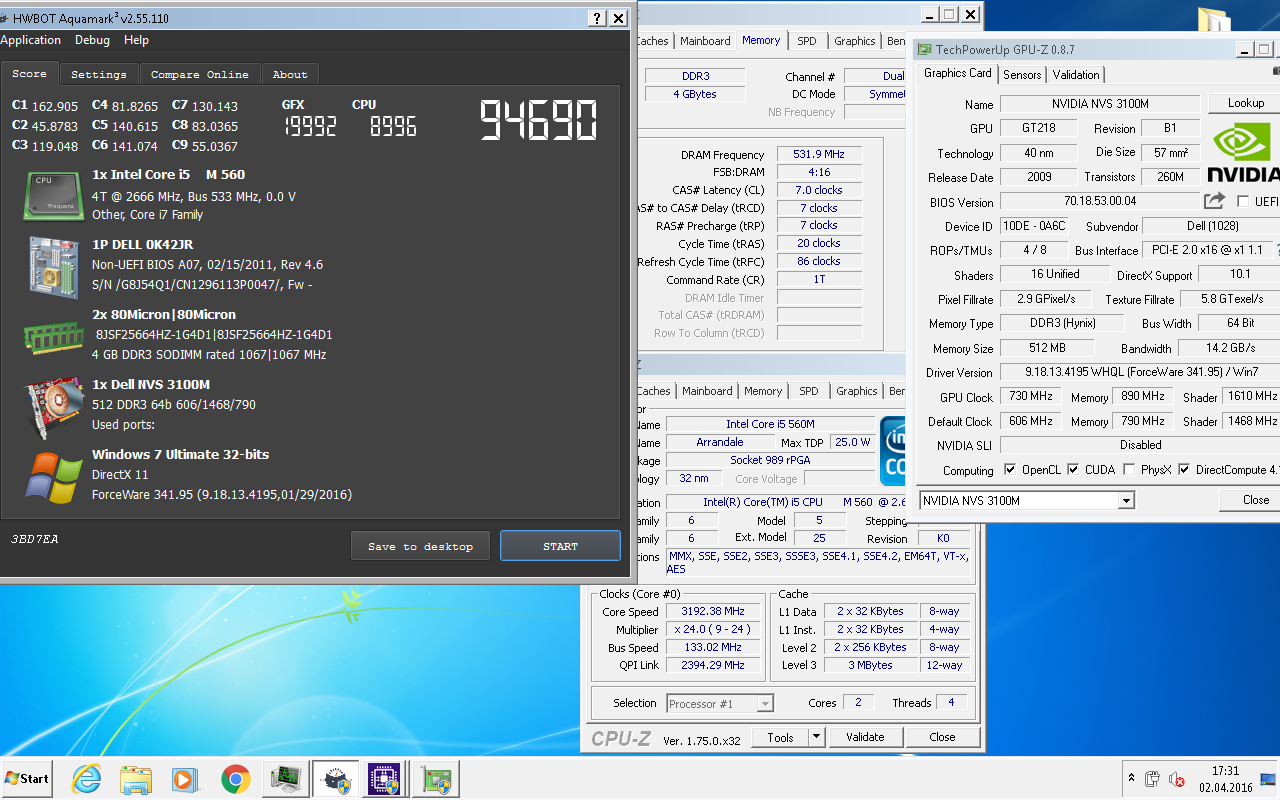Click the CPU processor icon in Aquamark
This screenshot has width=1280, height=800.
click(x=54, y=195)
